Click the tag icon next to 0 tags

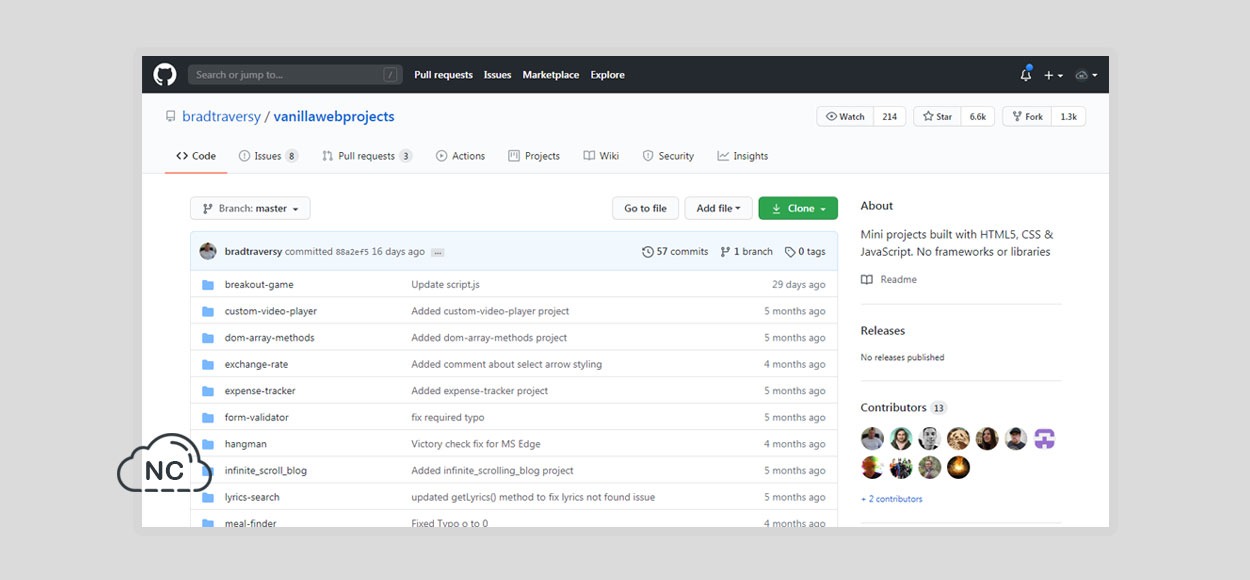(x=790, y=252)
